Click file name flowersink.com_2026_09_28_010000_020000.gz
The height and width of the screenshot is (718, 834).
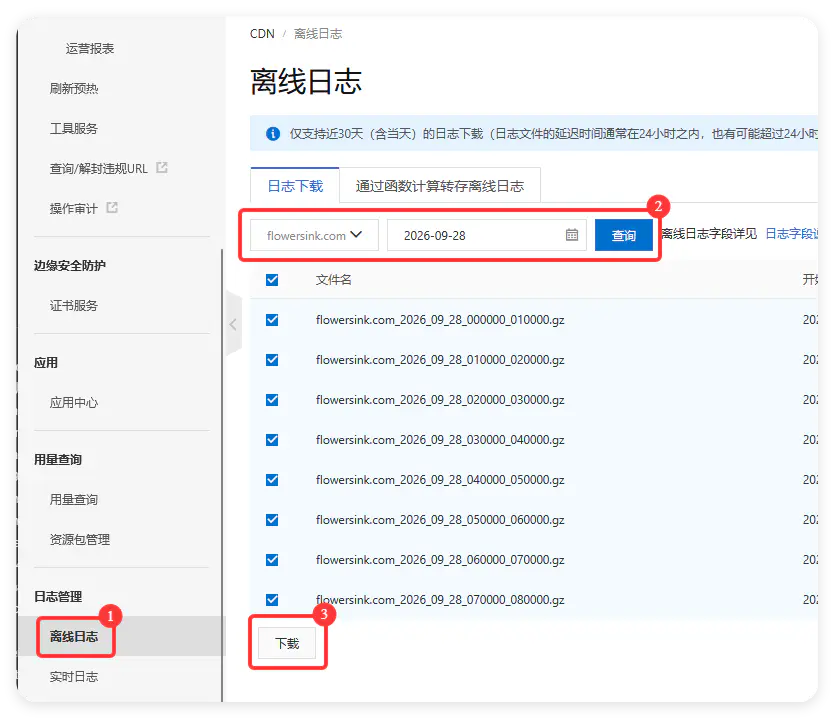[440, 360]
